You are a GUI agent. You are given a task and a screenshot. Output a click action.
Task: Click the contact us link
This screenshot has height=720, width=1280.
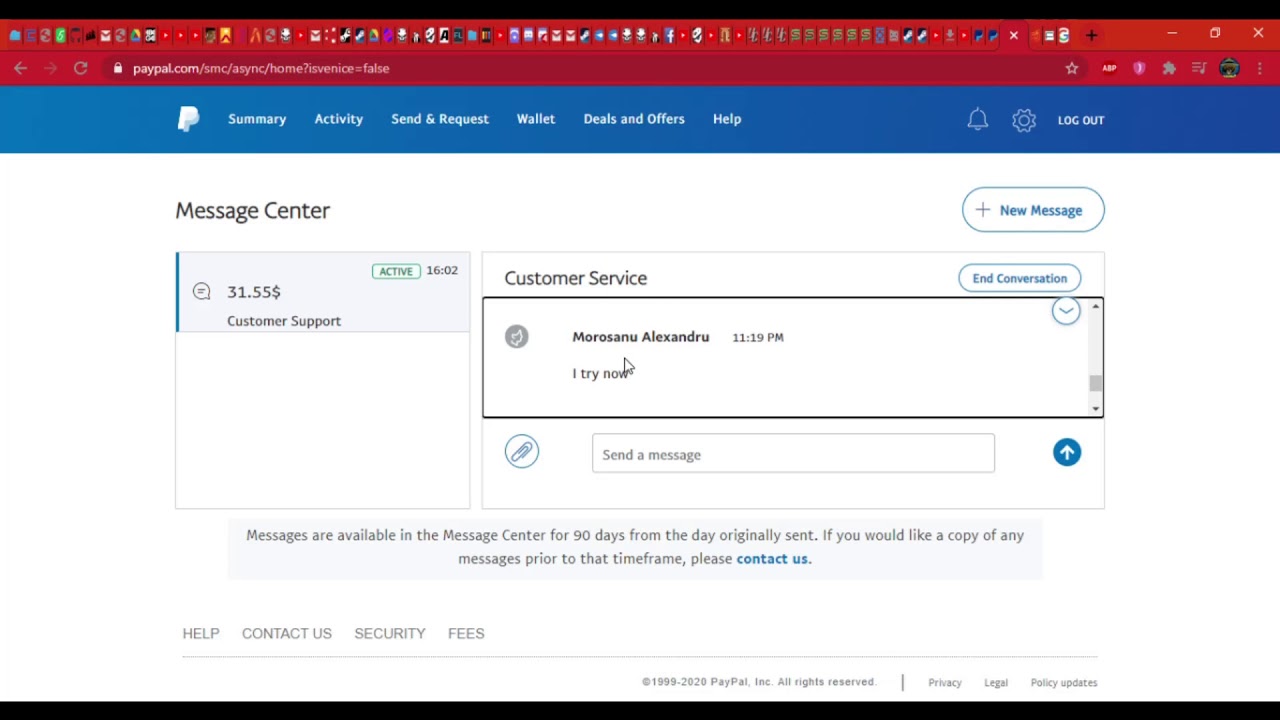coord(772,559)
